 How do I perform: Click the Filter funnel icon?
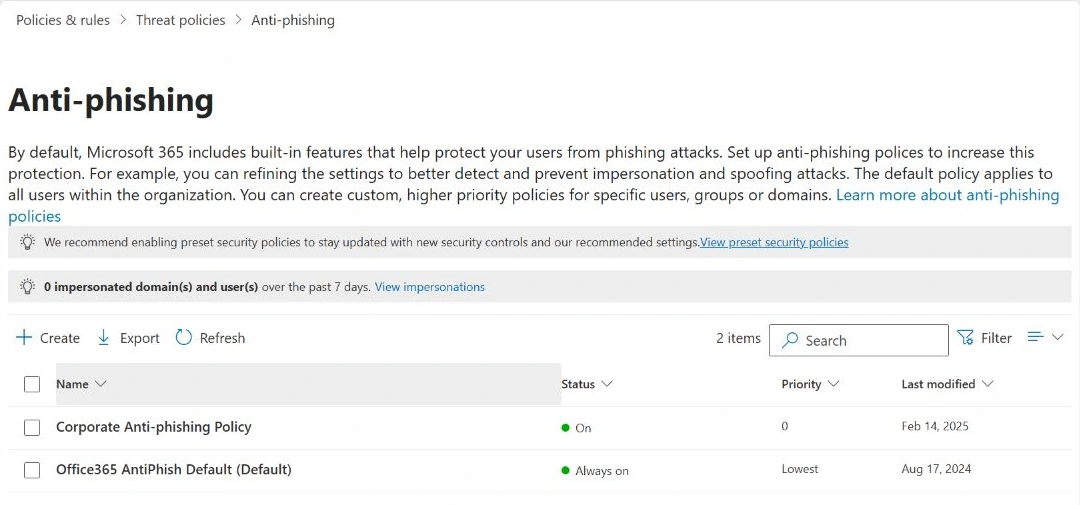966,338
